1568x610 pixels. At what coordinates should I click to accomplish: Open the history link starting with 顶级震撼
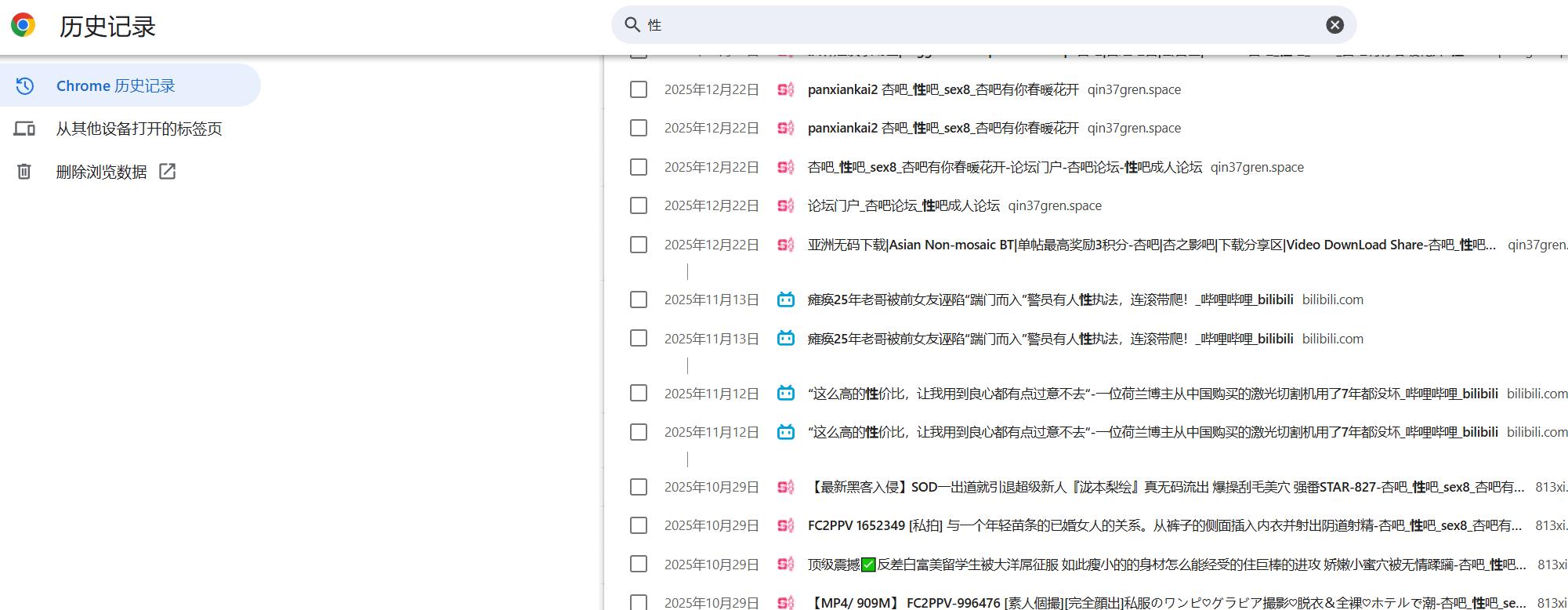click(1168, 564)
